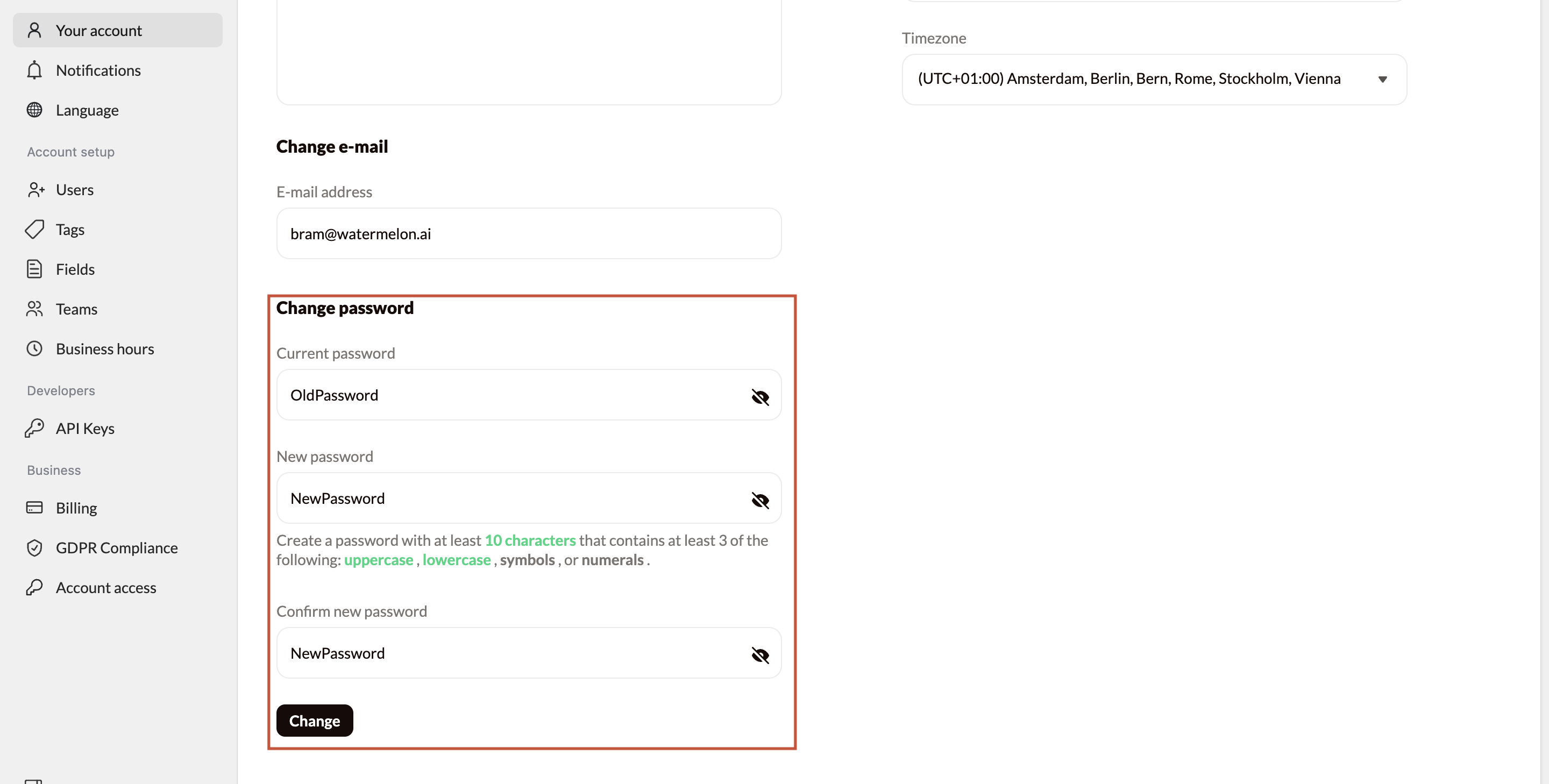The width and height of the screenshot is (1549, 784).
Task: Go to Account access settings
Action: (x=106, y=587)
